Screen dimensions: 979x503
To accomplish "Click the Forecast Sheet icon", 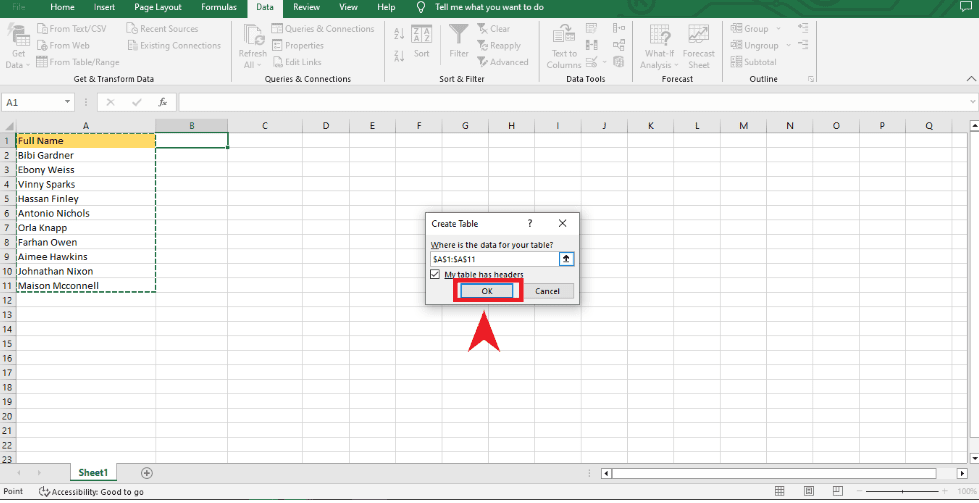I will pyautogui.click(x=699, y=40).
